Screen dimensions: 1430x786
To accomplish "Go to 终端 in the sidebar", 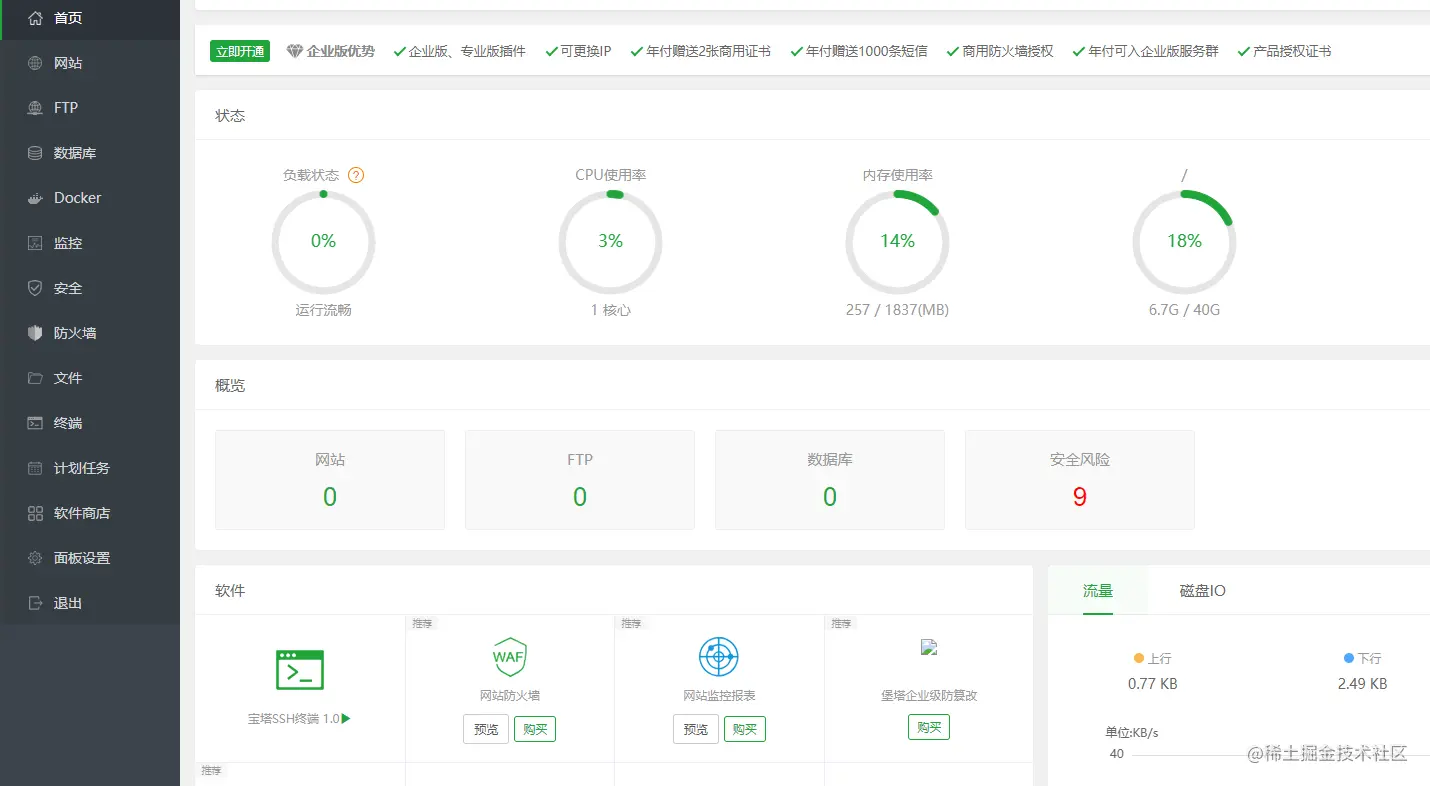I will pos(90,423).
